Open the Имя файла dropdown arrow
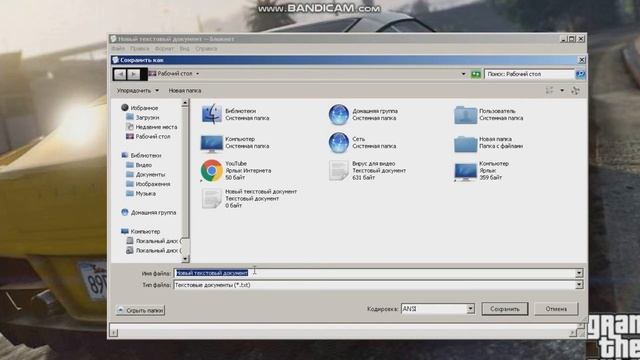This screenshot has width=640, height=360. (579, 273)
